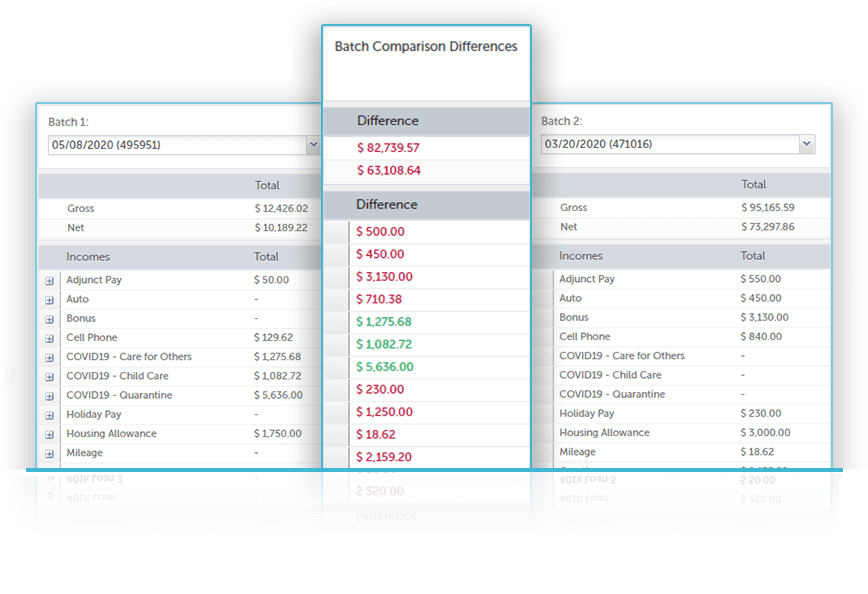Expand COVID19 - Quarantine row in Batch 1
This screenshot has height=594, width=868.
point(50,396)
